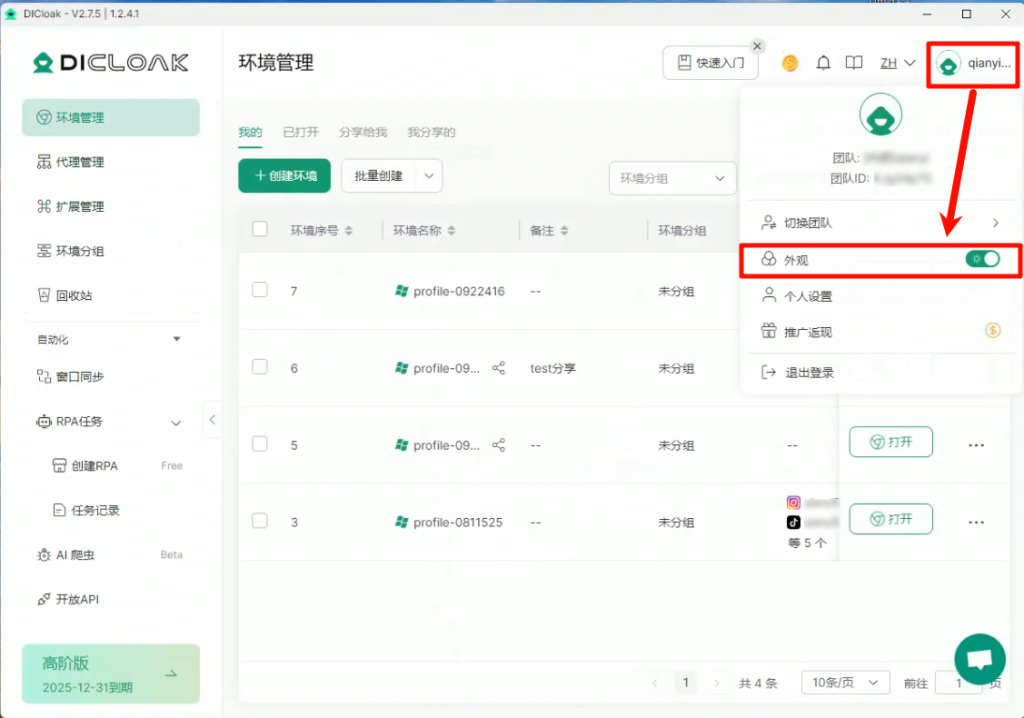Click the orange coin icon in header

coord(790,63)
